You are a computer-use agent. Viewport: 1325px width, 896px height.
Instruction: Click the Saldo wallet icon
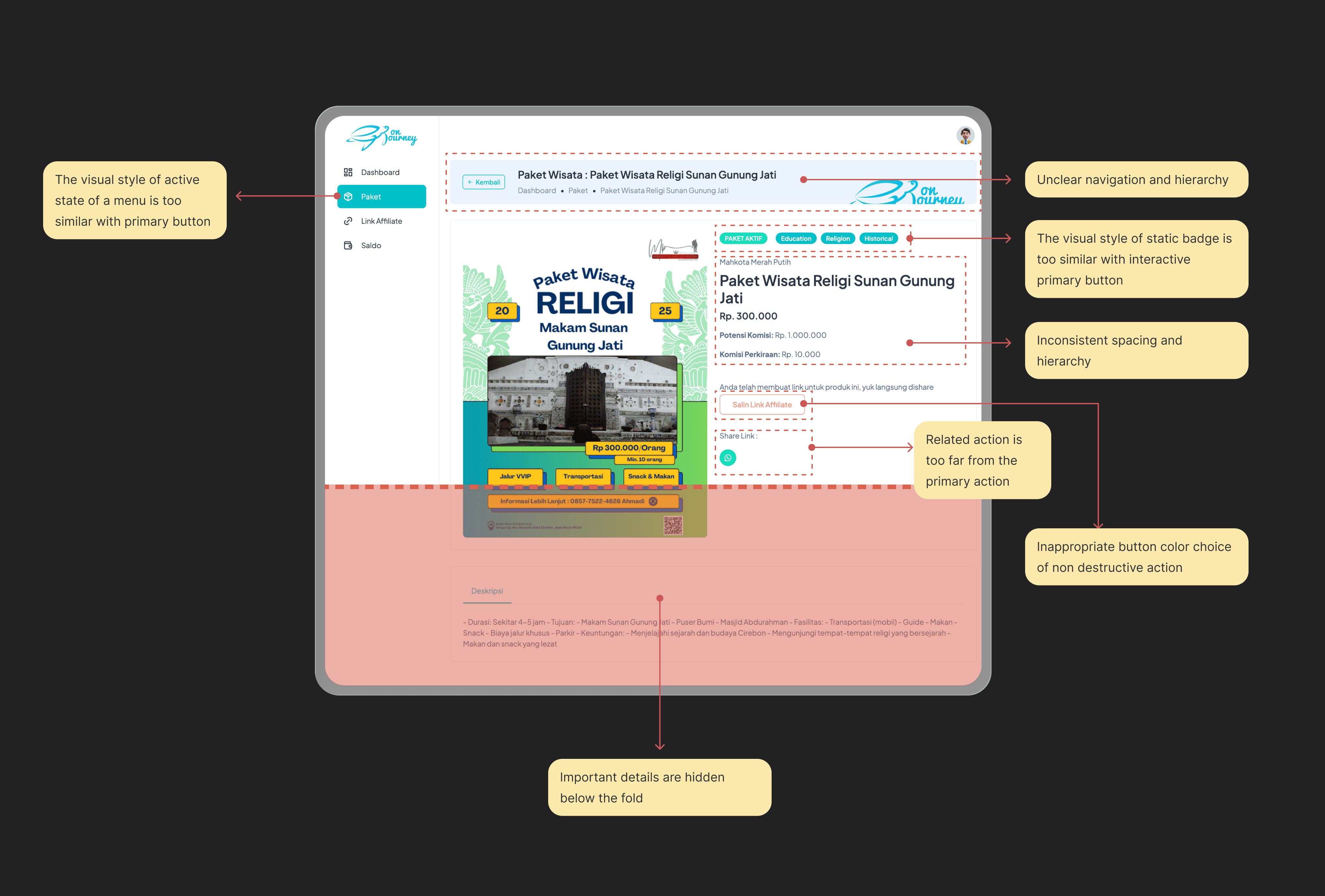[348, 246]
